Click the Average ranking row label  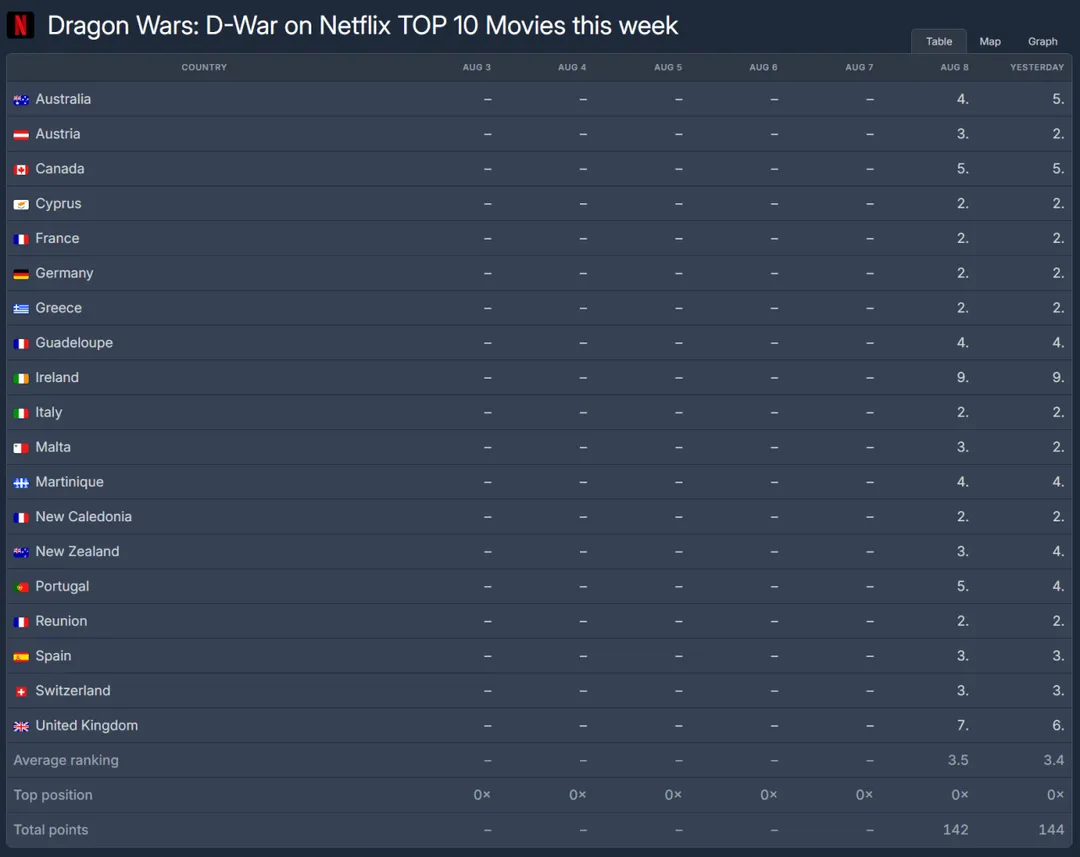66,761
